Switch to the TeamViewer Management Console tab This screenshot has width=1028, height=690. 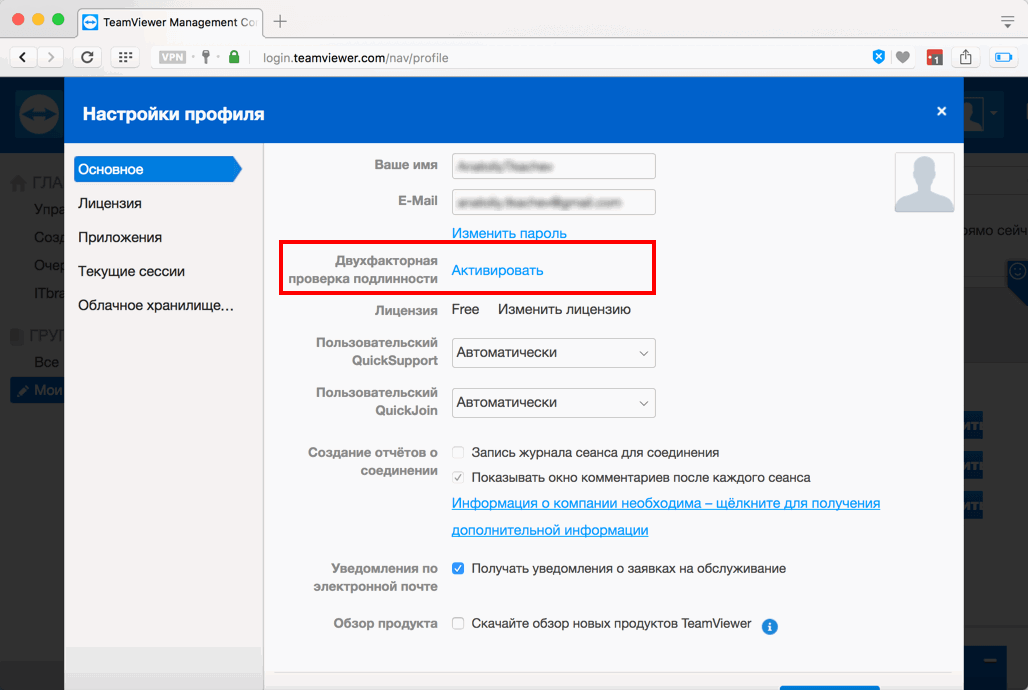(170, 22)
